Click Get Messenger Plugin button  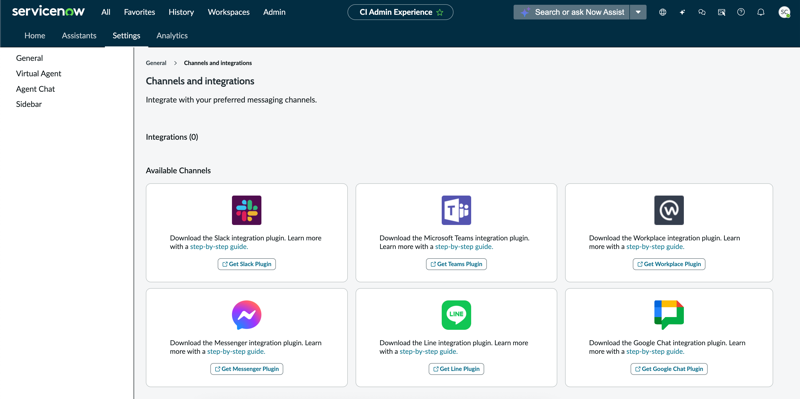[x=247, y=369]
